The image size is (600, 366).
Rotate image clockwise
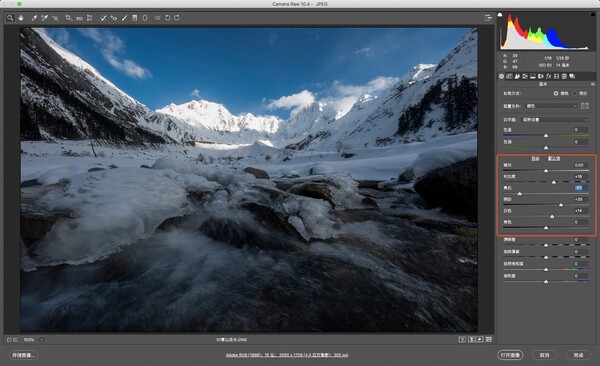pyautogui.click(x=177, y=18)
